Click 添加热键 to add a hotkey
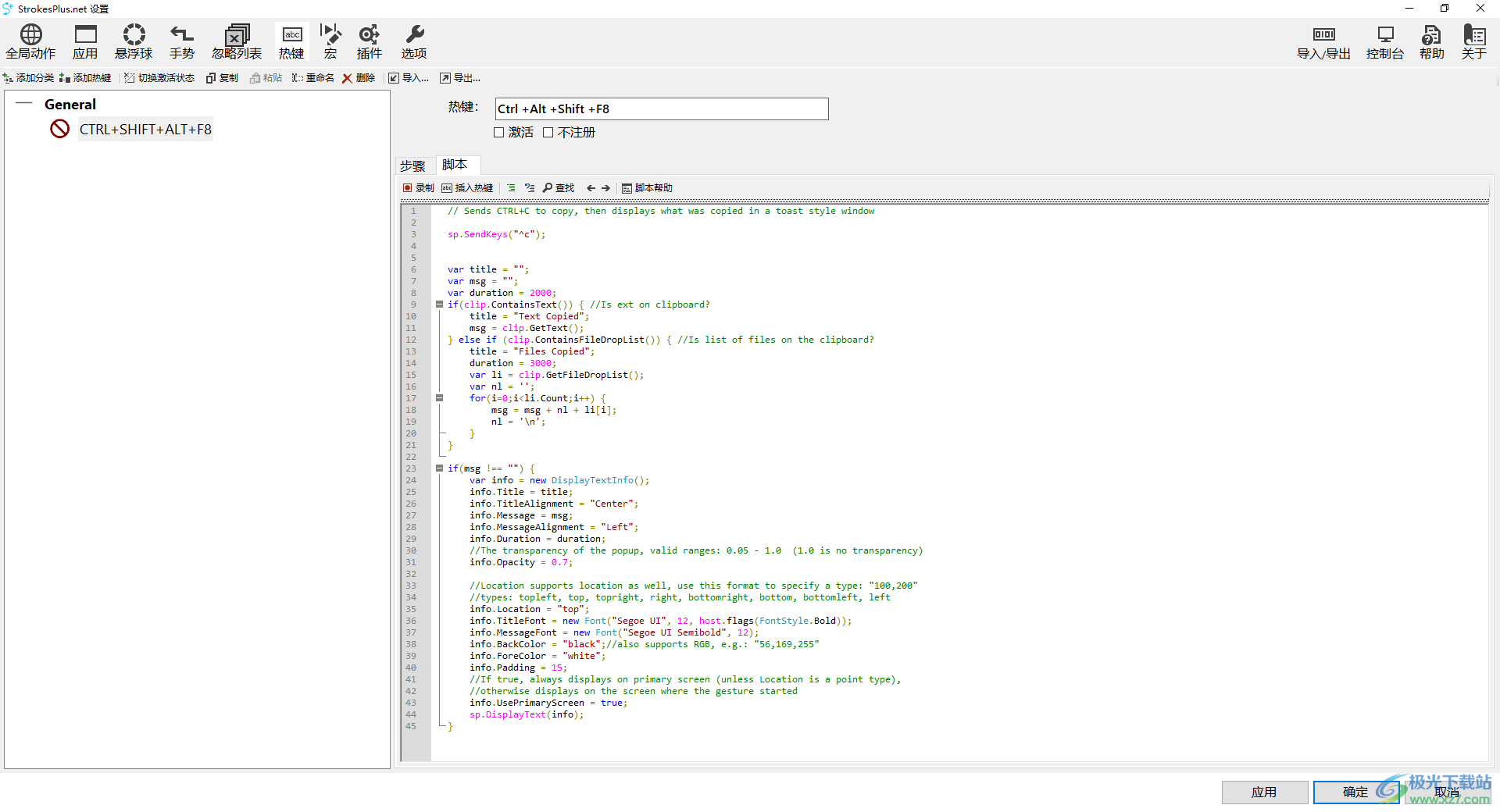1500x812 pixels. tap(86, 78)
